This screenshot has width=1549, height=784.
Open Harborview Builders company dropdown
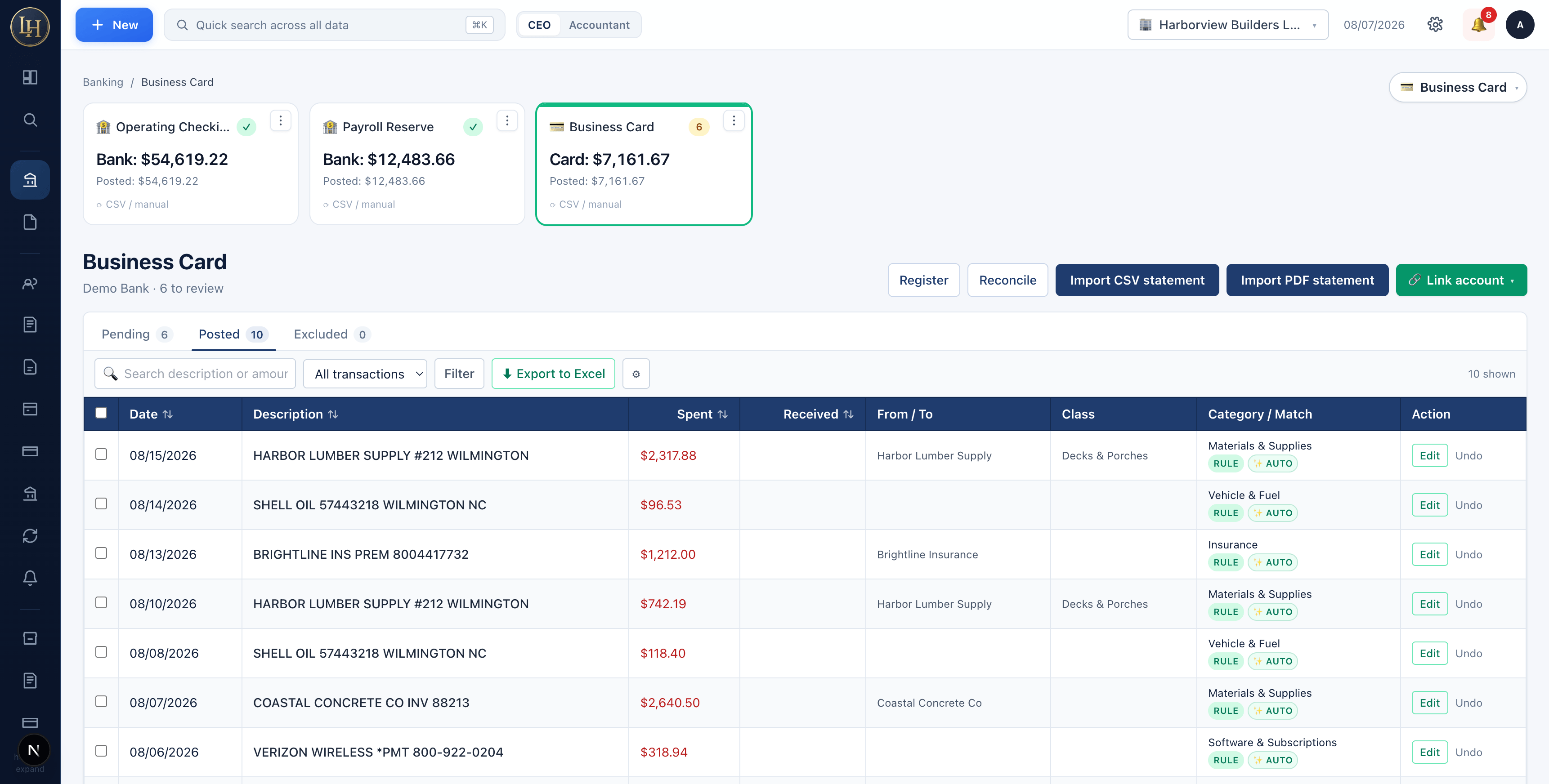click(x=1228, y=25)
